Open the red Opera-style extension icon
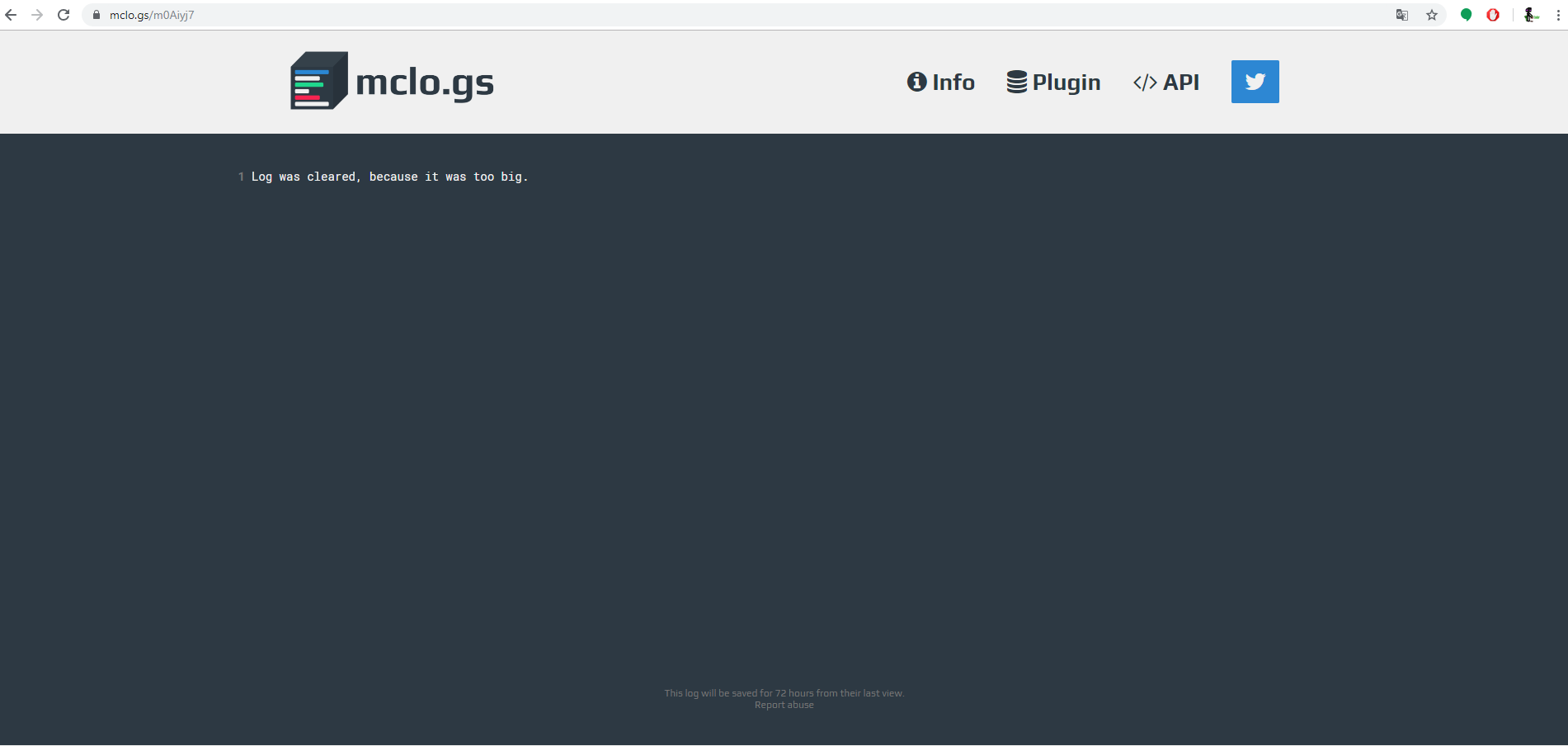The height and width of the screenshot is (746, 1568). [x=1493, y=15]
